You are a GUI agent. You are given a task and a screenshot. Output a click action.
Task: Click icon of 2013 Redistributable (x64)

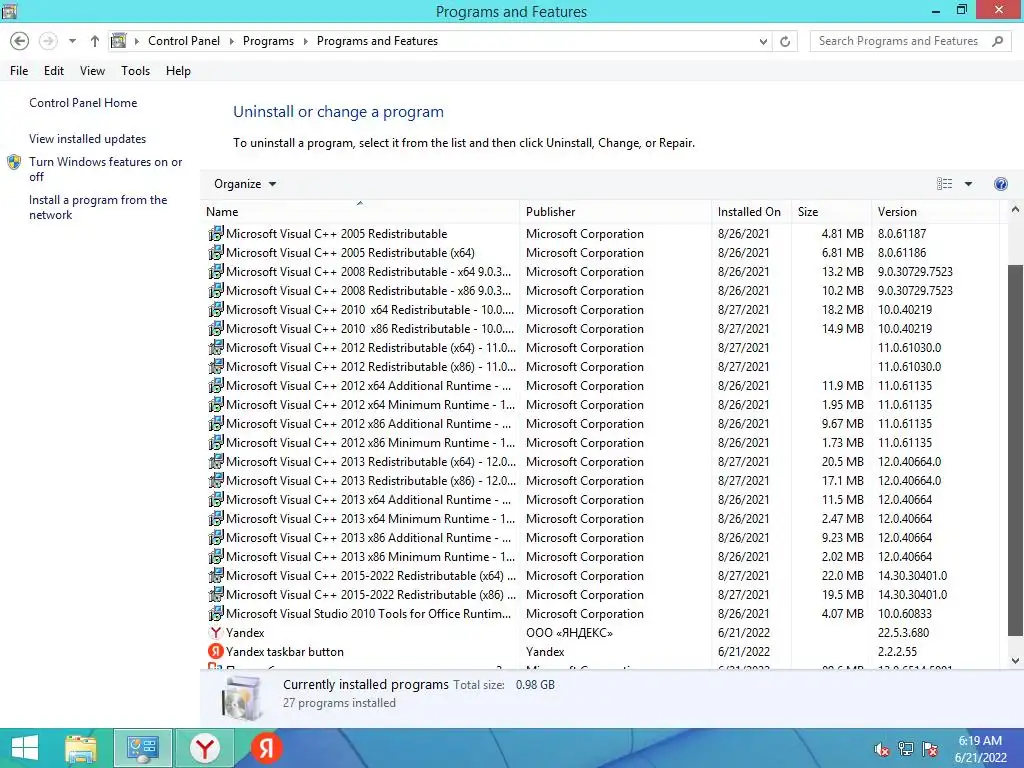tap(216, 461)
